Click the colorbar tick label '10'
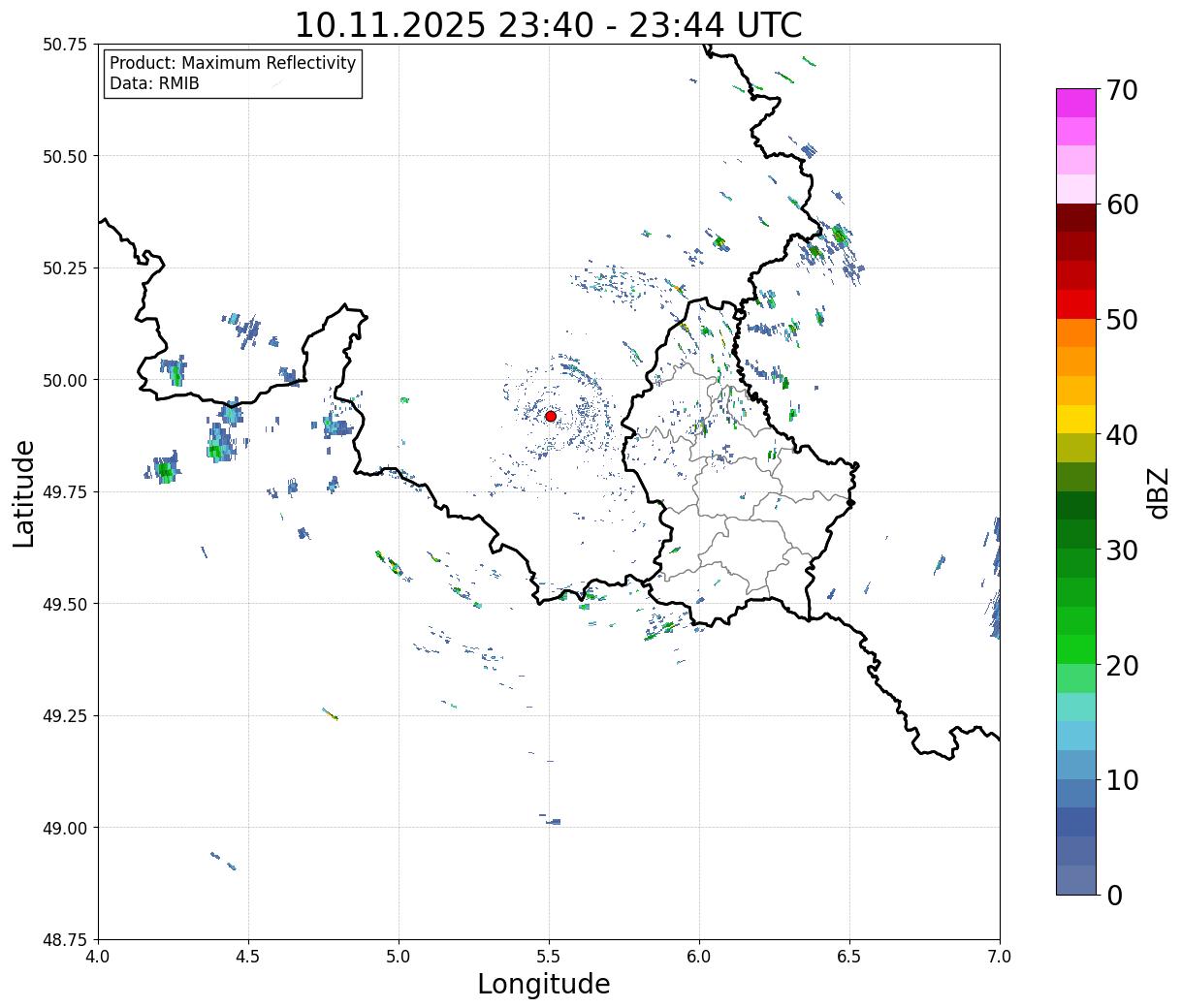Image resolution: width=1182 pixels, height=1008 pixels. [x=1121, y=780]
